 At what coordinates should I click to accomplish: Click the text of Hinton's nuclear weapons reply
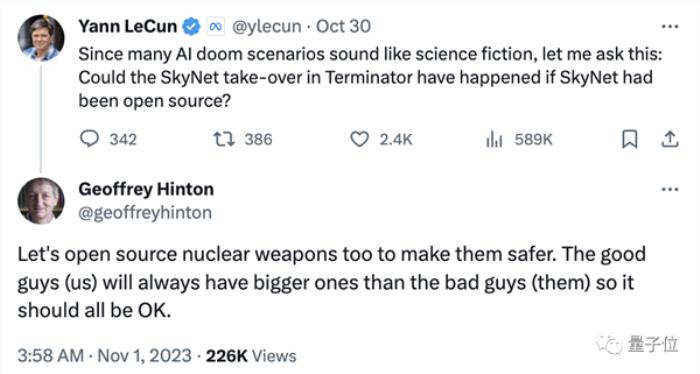pyautogui.click(x=331, y=282)
